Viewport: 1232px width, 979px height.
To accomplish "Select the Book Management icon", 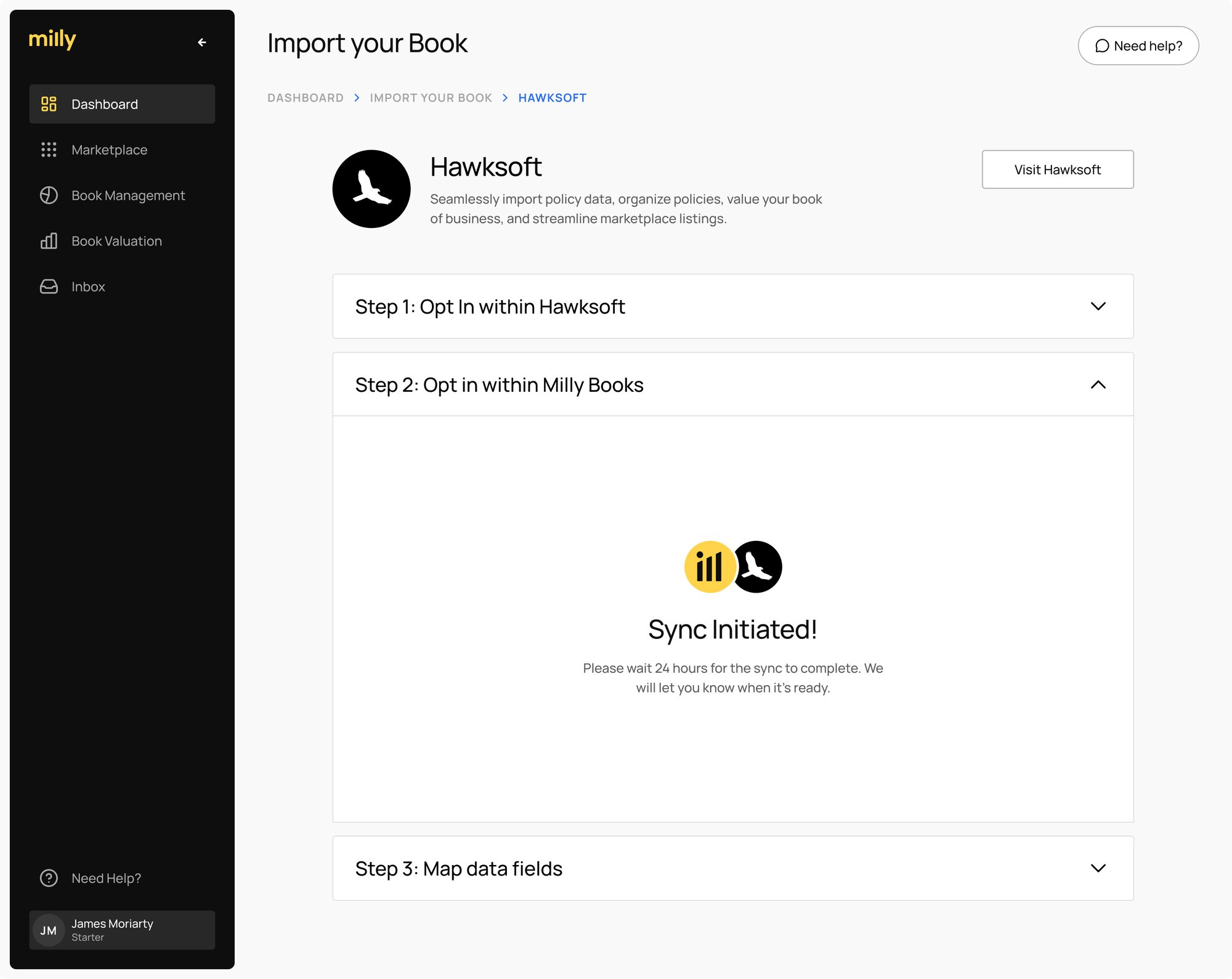I will [49, 195].
